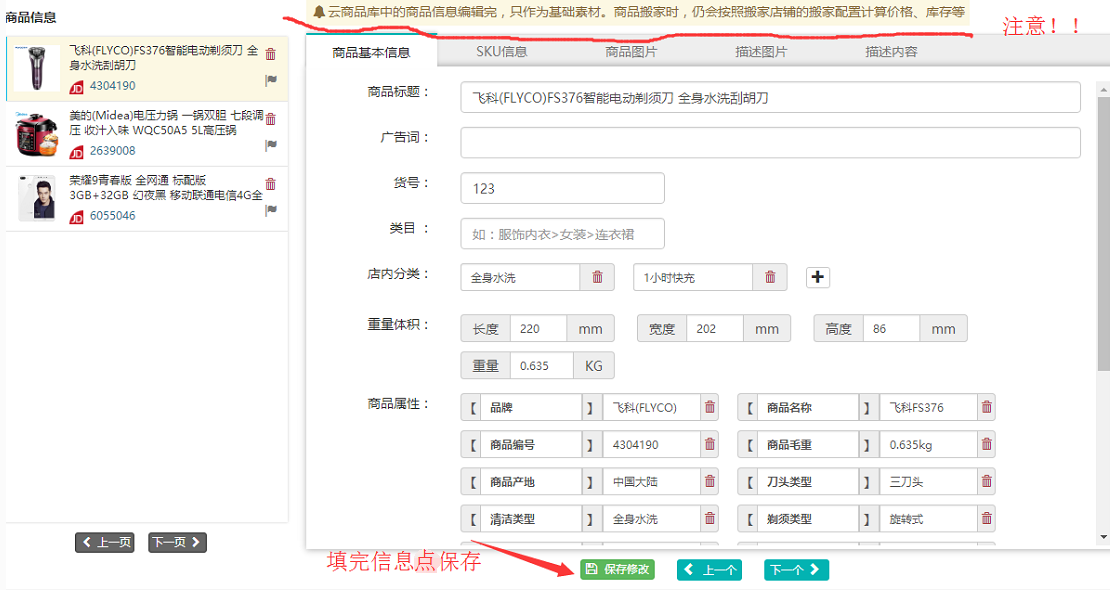Screen dimensions: 1110x590
Task: Focus the 商品标题 input field
Action: [x=770, y=98]
